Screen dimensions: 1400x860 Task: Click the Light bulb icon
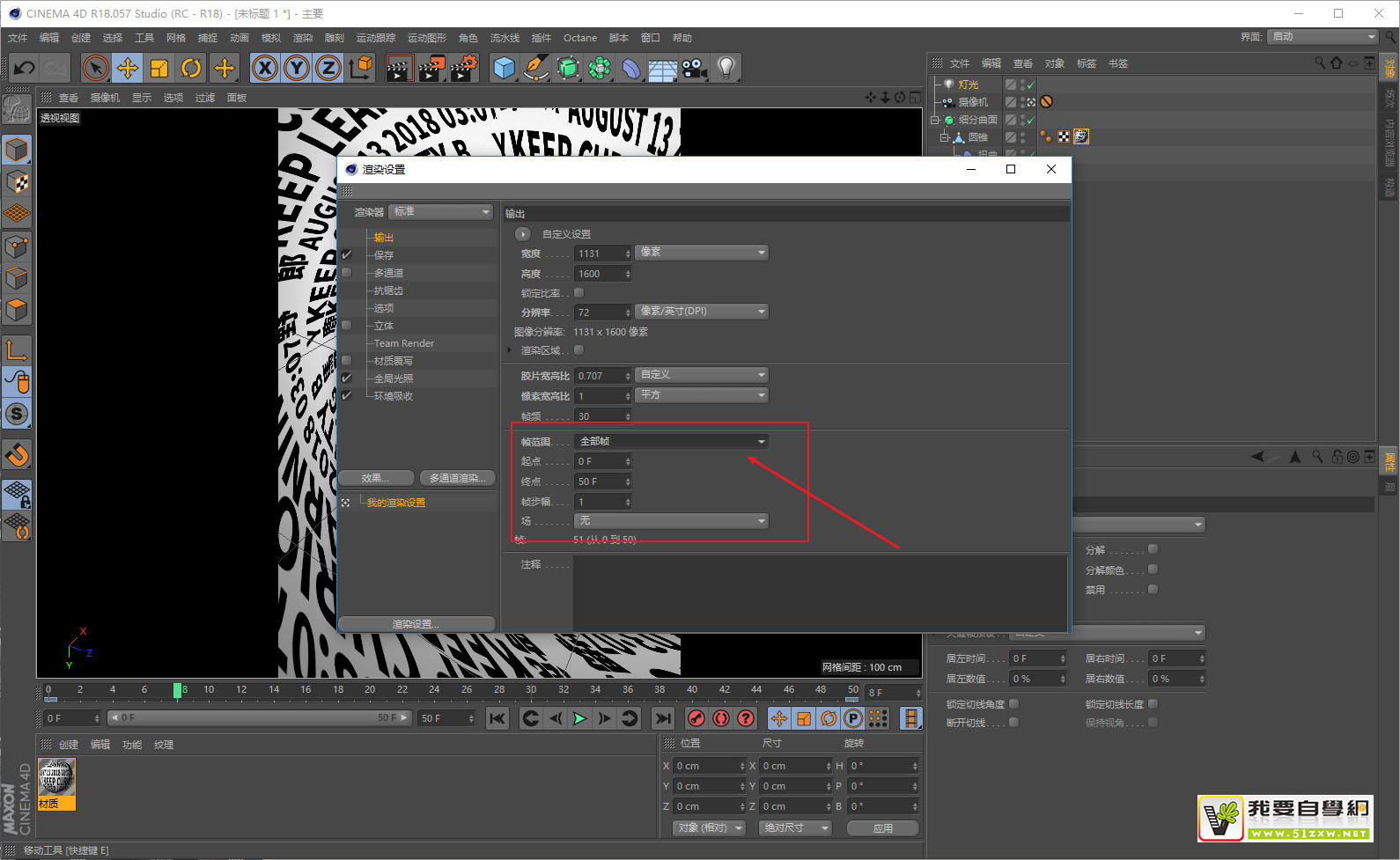pos(726,68)
